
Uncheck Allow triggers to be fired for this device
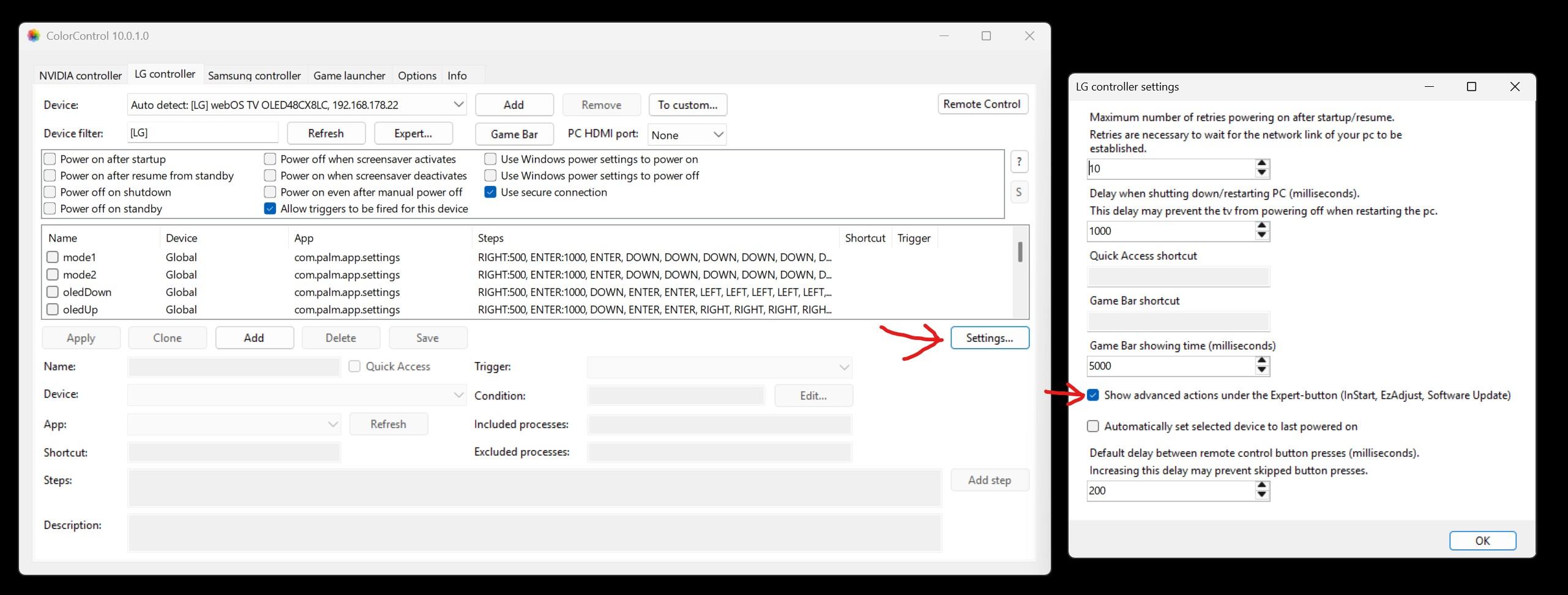tap(270, 209)
